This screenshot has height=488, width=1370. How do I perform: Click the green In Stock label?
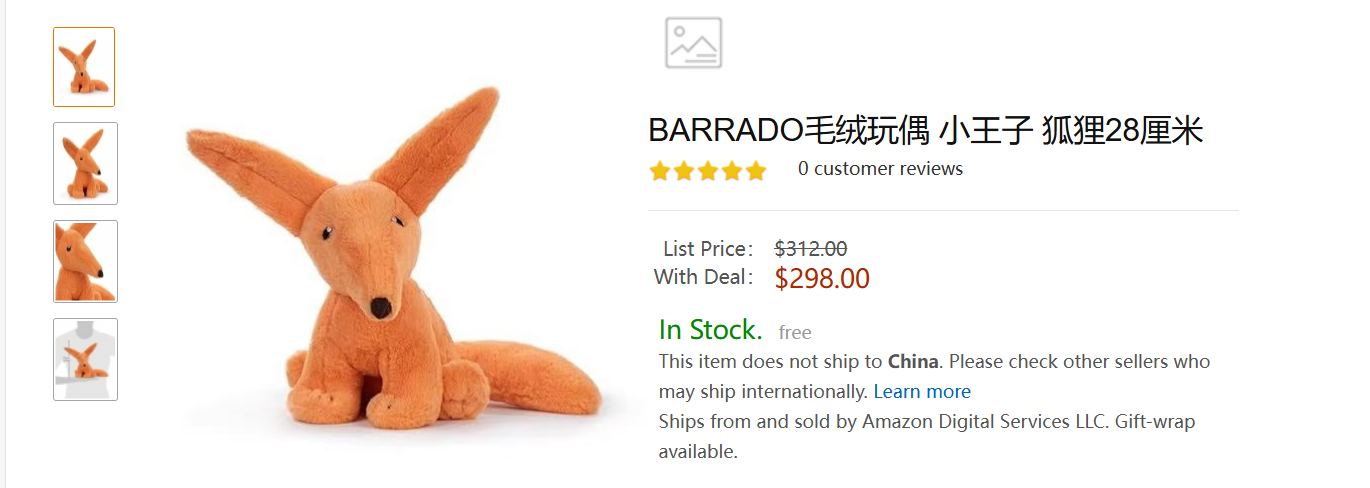(710, 330)
